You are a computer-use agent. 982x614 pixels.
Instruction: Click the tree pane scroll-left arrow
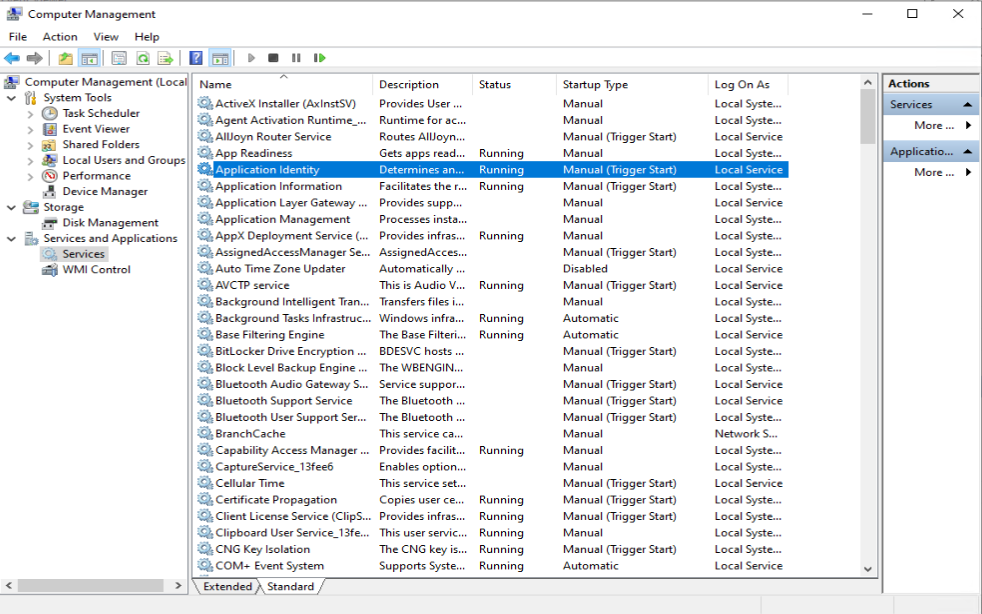coord(9,585)
